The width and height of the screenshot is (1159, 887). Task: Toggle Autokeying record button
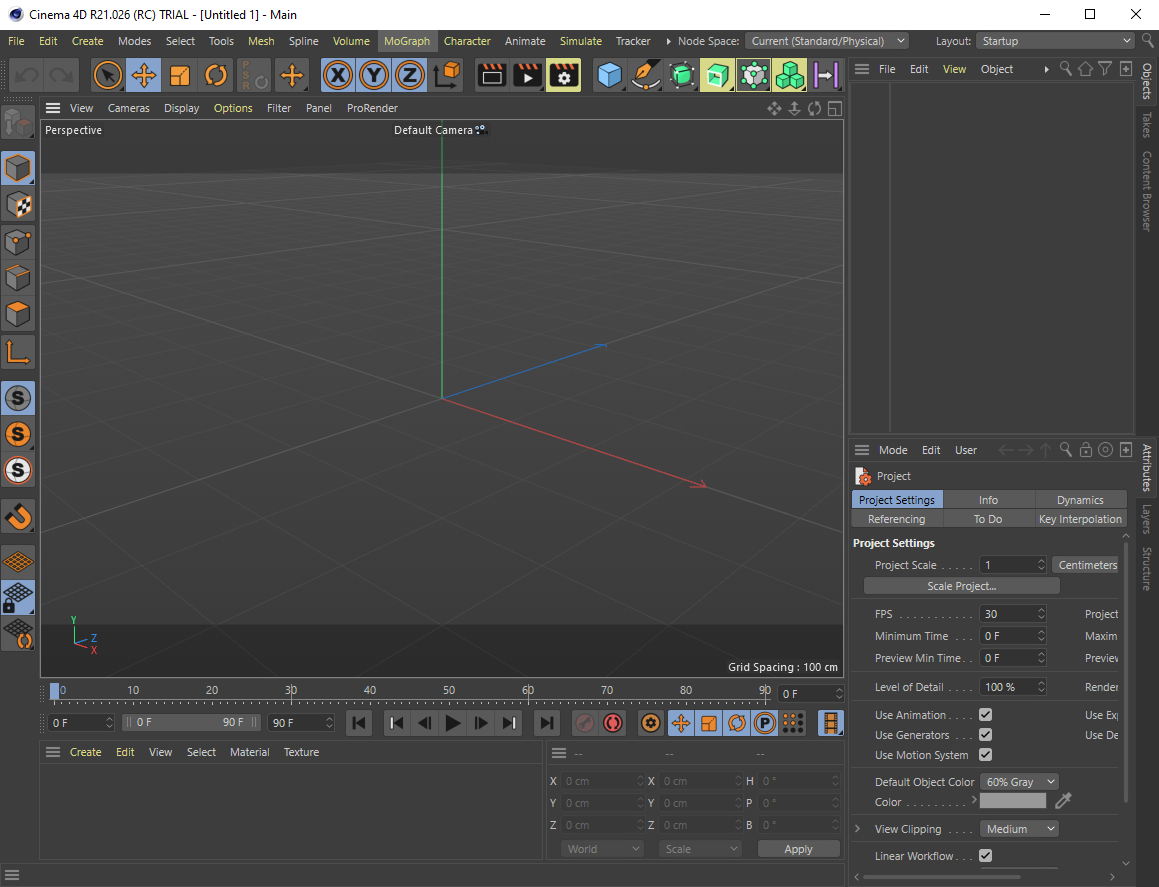tap(613, 723)
